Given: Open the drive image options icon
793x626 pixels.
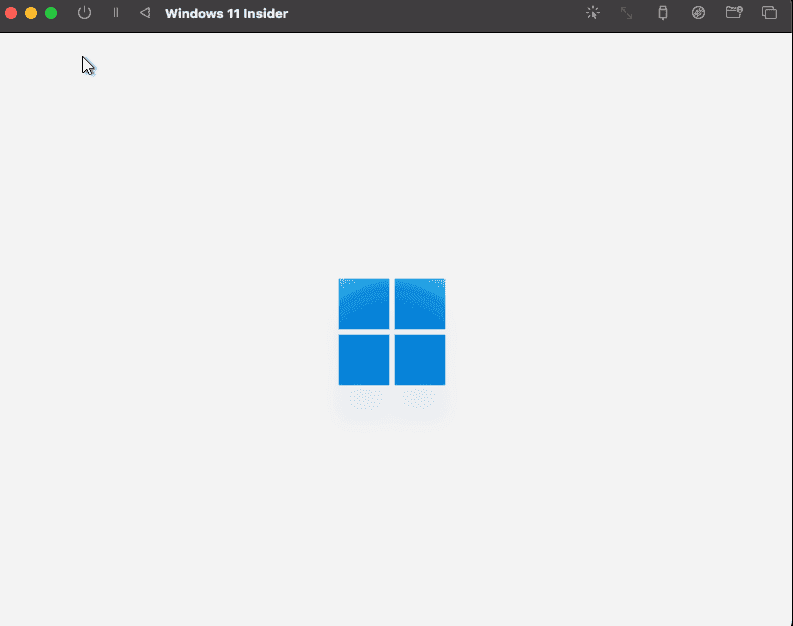Looking at the screenshot, I should pos(698,13).
